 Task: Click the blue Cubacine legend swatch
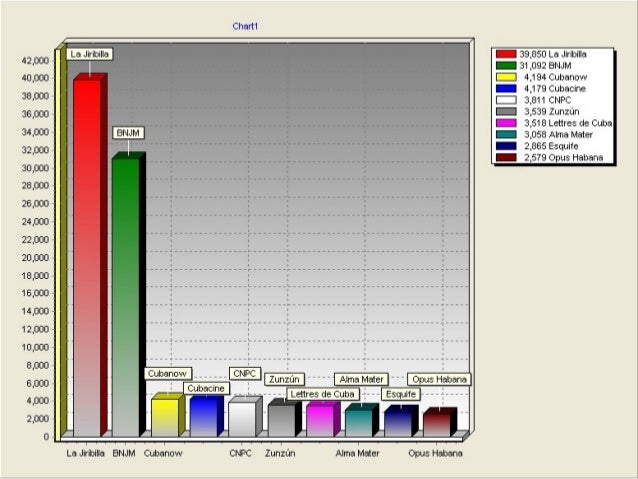(x=506, y=88)
